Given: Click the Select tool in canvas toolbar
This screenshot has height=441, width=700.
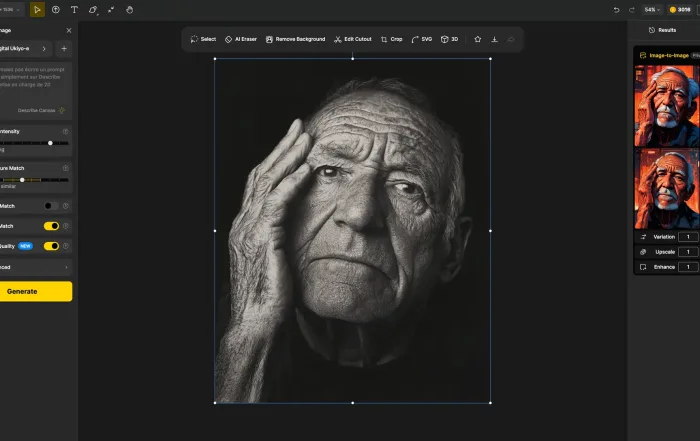Looking at the screenshot, I should coord(203,39).
